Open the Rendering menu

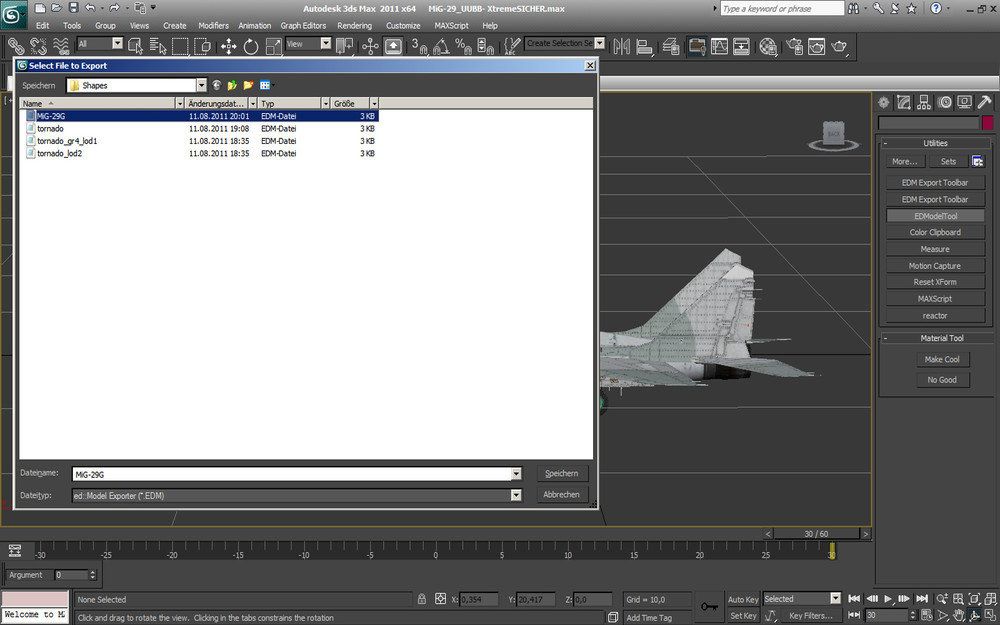[354, 25]
